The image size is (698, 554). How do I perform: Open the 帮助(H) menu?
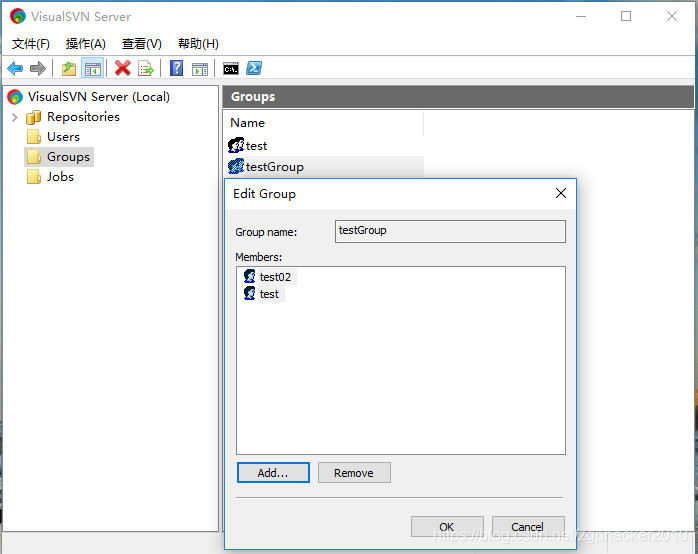[198, 44]
